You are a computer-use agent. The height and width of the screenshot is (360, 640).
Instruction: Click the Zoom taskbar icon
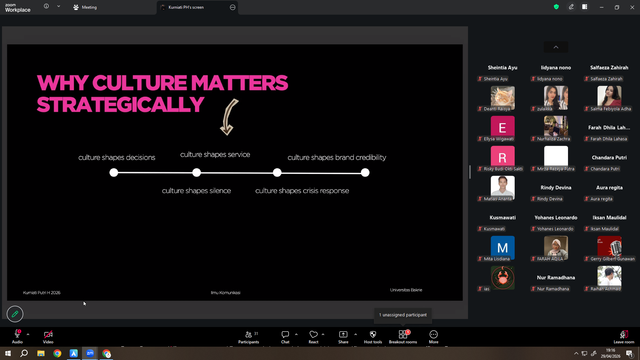coord(90,353)
